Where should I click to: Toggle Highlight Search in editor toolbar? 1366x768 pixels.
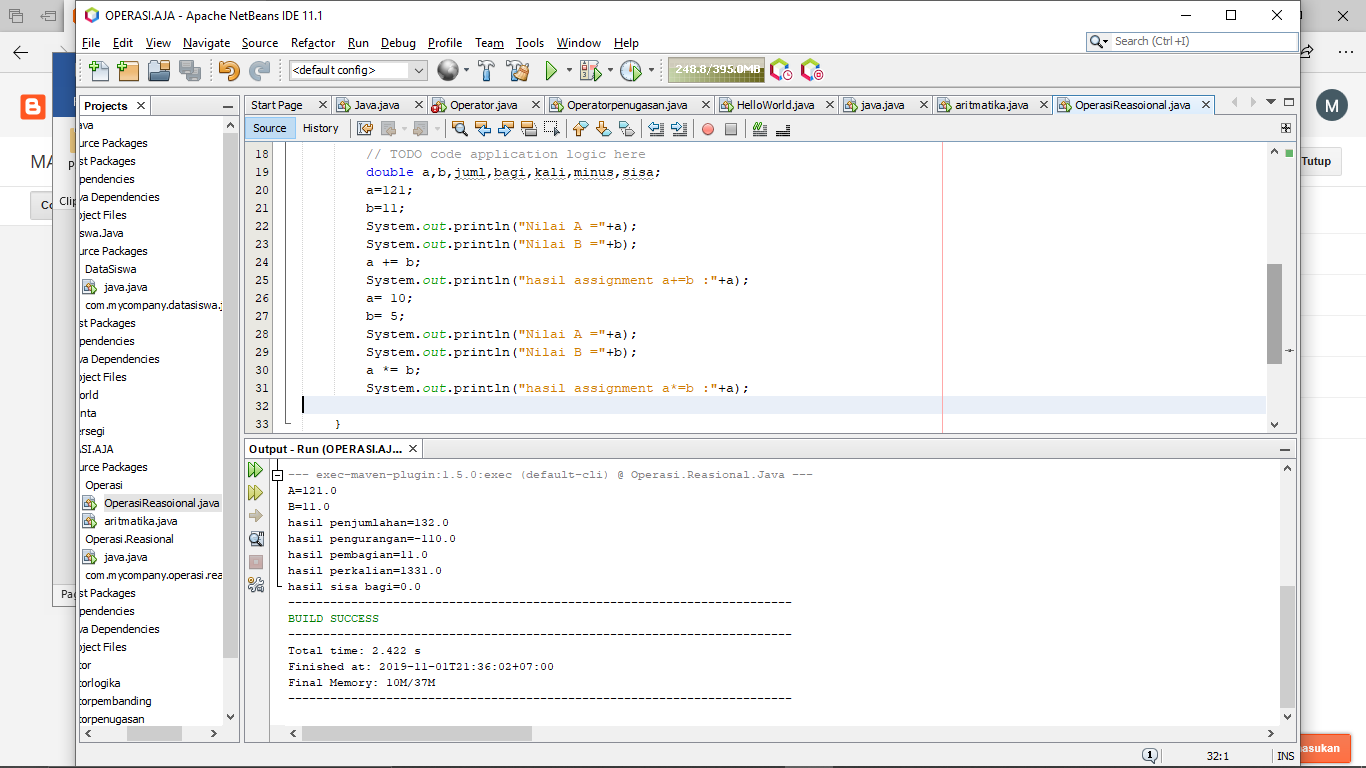pyautogui.click(x=529, y=128)
